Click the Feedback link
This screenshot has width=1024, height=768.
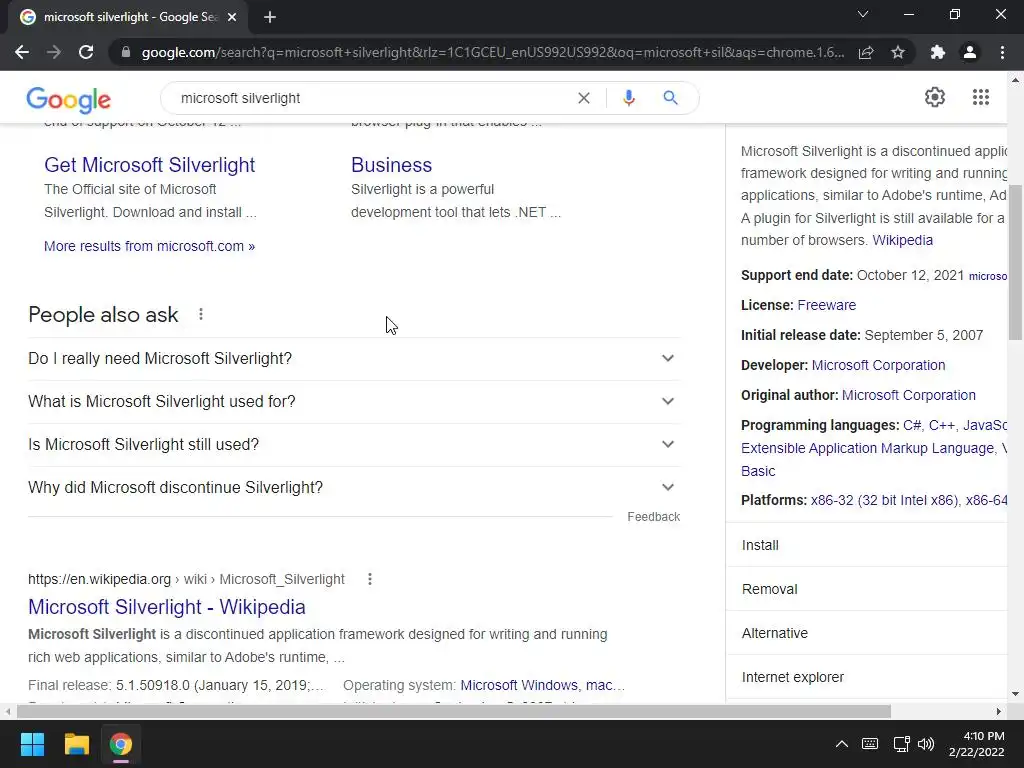[654, 517]
